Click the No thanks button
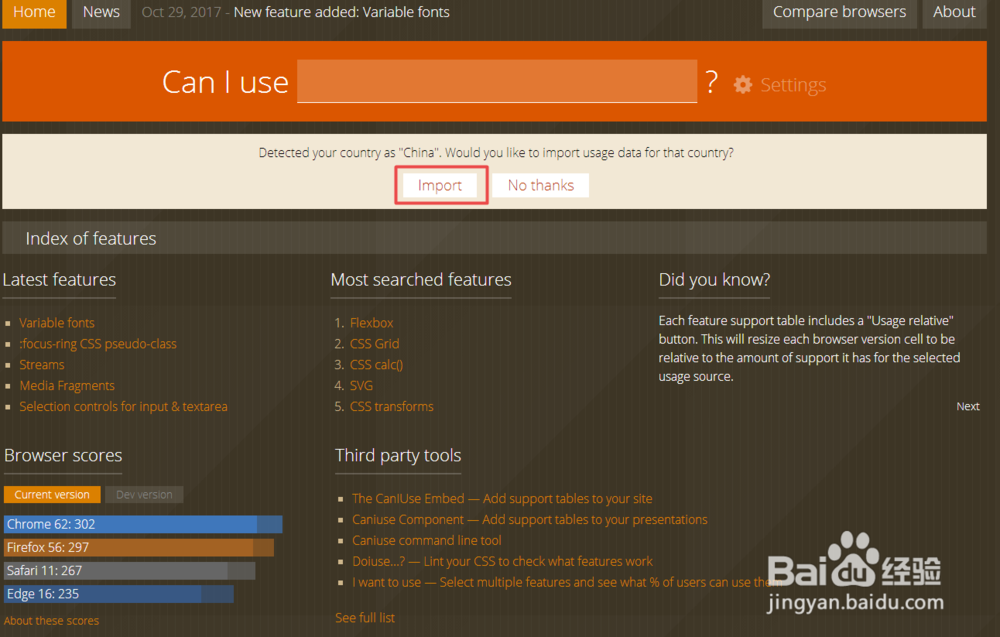 pos(541,186)
